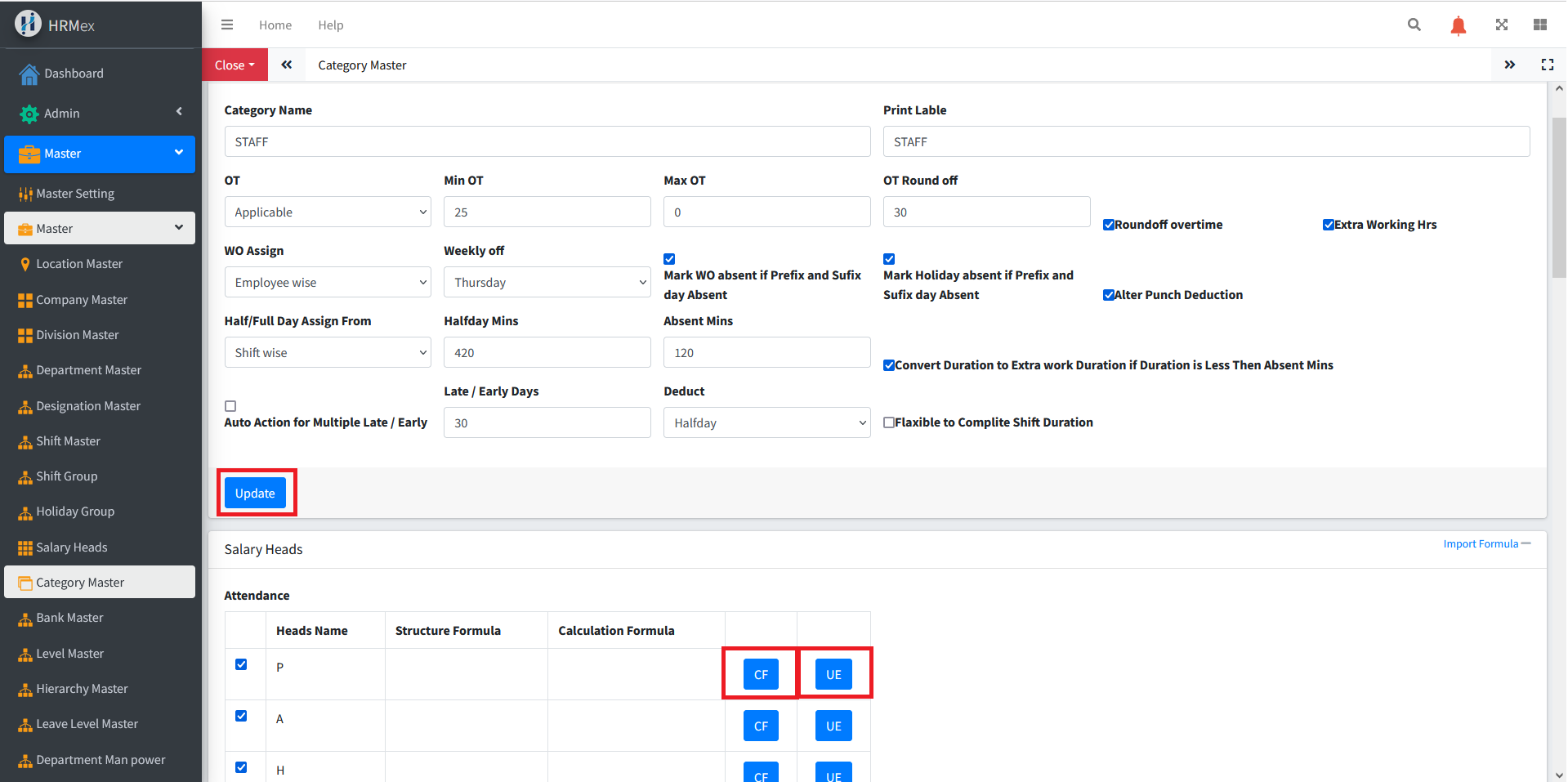This screenshot has width=1568, height=782.
Task: Enable Flaxible to Complite Shift Duration
Action: 889,422
